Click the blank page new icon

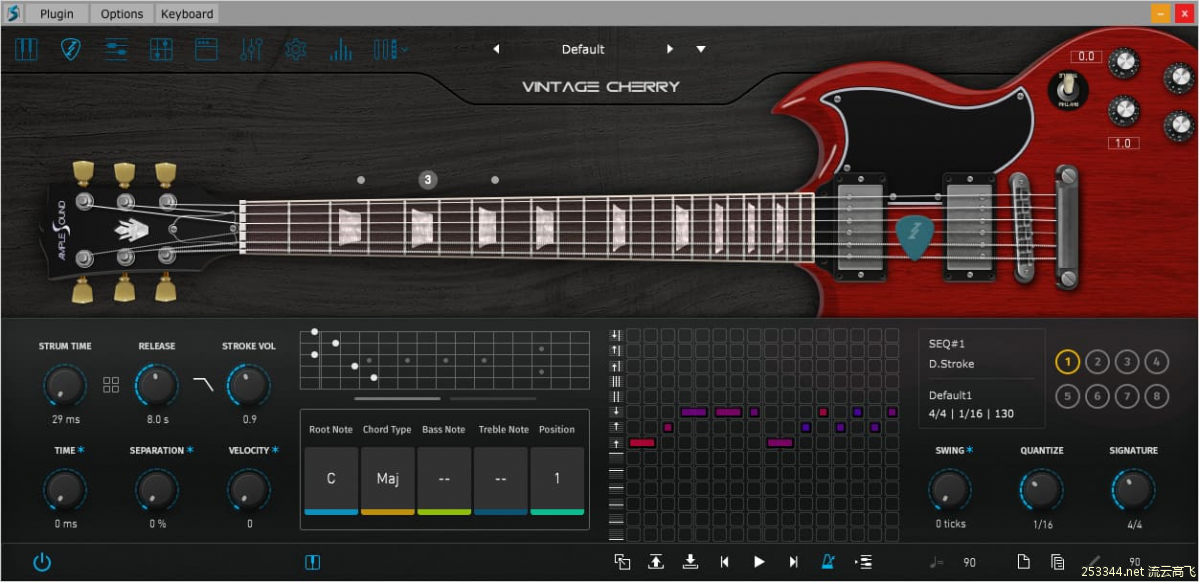click(x=1023, y=562)
